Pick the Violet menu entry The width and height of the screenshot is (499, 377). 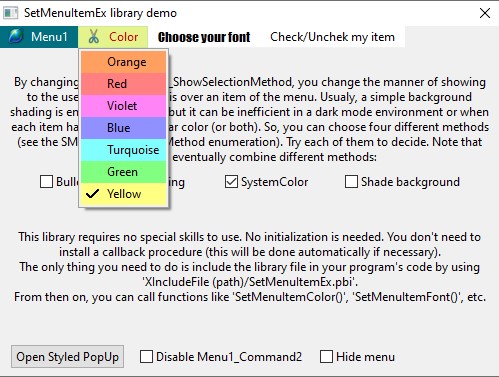click(124, 106)
